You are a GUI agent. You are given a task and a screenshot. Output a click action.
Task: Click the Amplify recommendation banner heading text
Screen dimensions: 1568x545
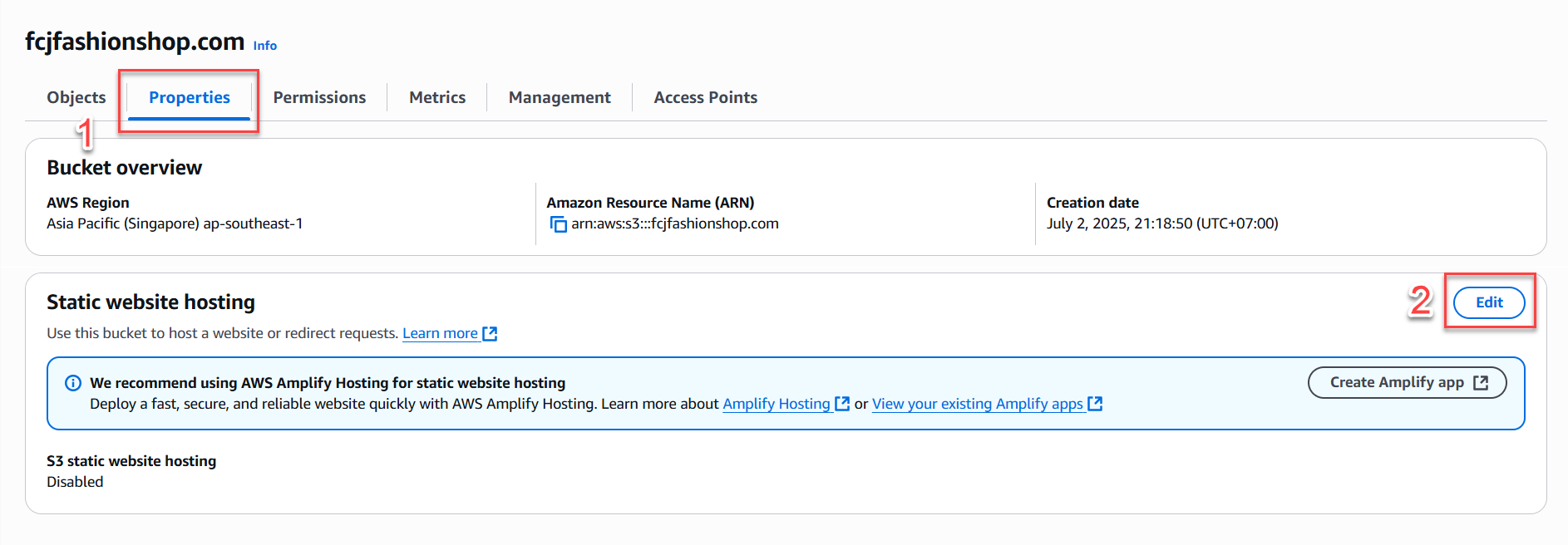pos(328,383)
